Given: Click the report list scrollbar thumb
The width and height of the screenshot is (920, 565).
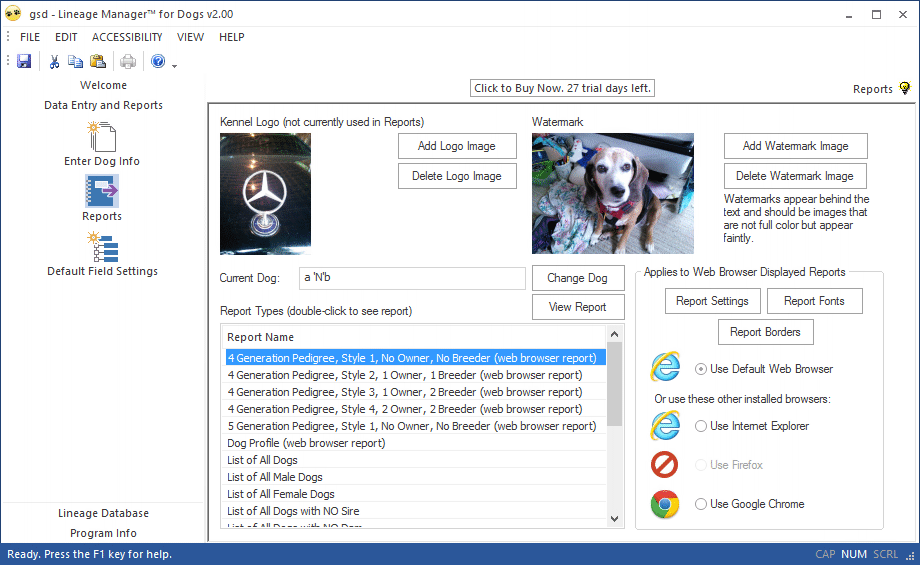Looking at the screenshot, I should tap(614, 384).
